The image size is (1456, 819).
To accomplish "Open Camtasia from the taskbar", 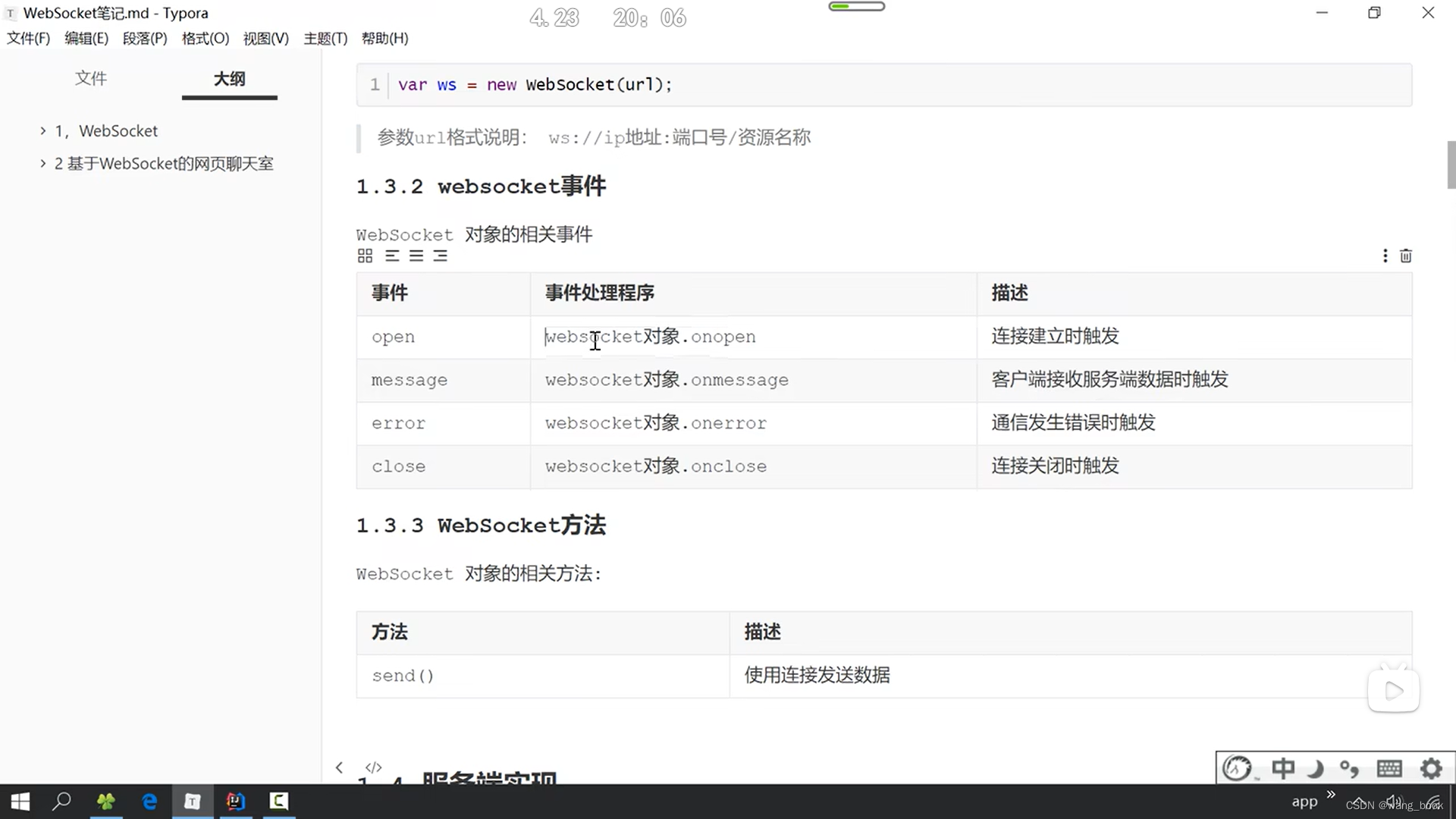I will [279, 802].
